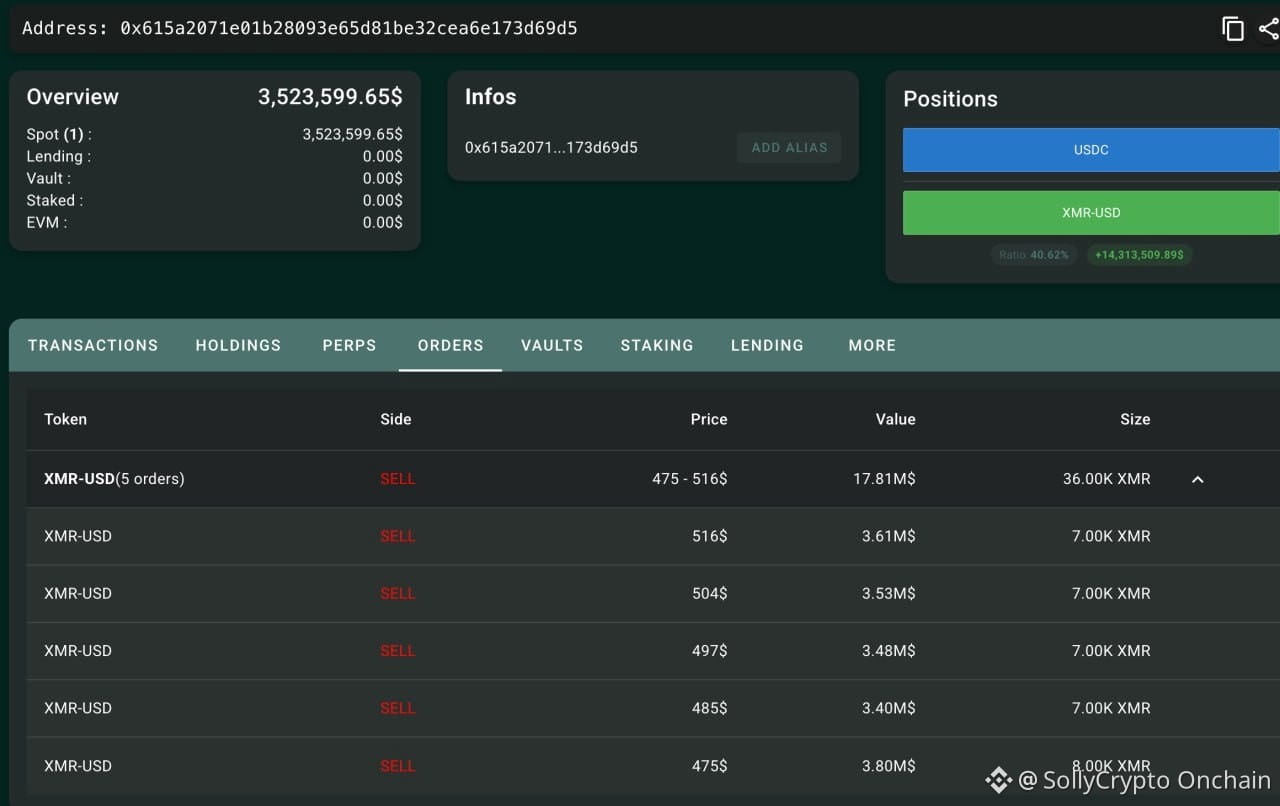
Task: Click the 516$ order price
Action: pos(710,536)
